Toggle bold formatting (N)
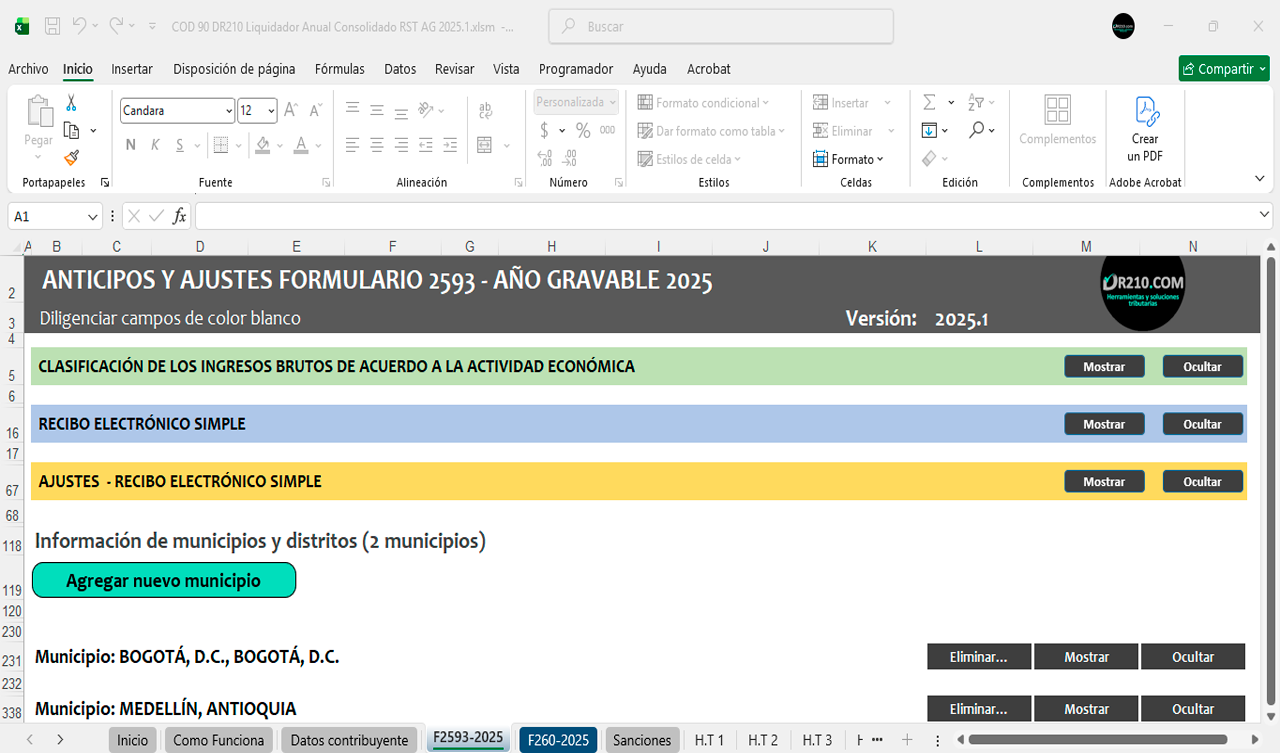This screenshot has width=1280, height=753. (130, 145)
